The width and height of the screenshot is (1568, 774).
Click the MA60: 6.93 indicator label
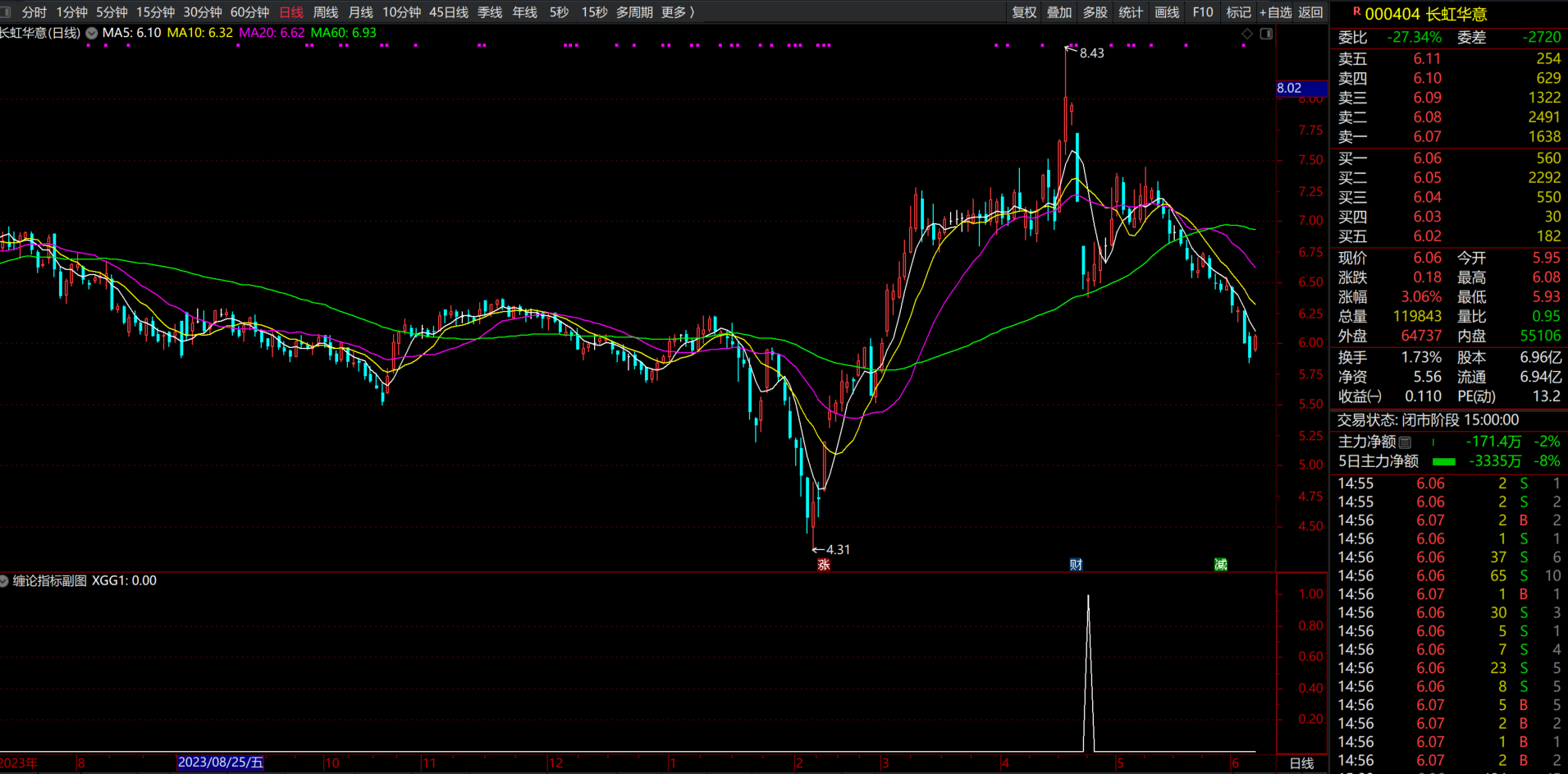343,33
